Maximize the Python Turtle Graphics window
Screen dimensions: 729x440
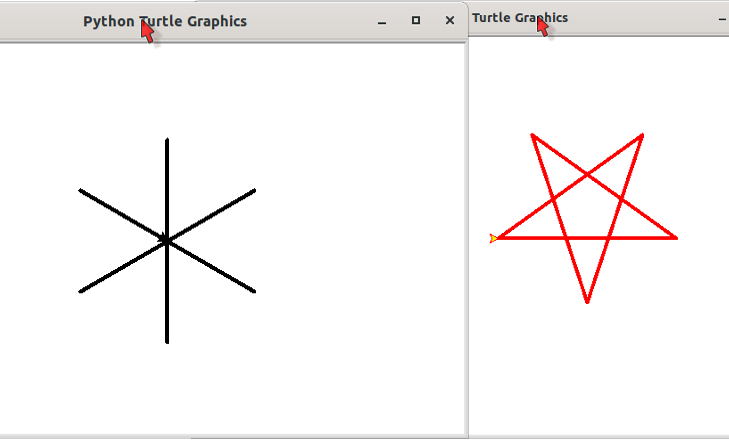coord(416,21)
